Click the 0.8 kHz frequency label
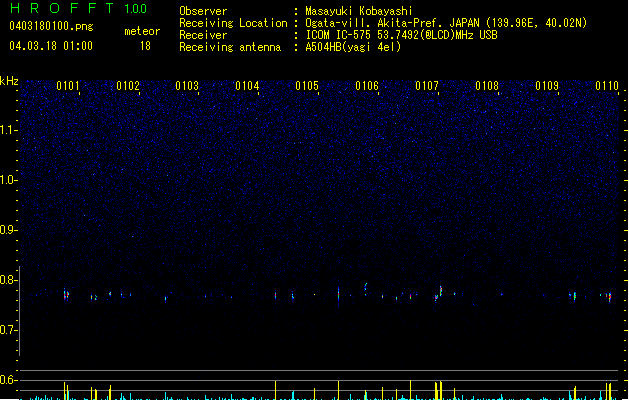 click(9, 280)
